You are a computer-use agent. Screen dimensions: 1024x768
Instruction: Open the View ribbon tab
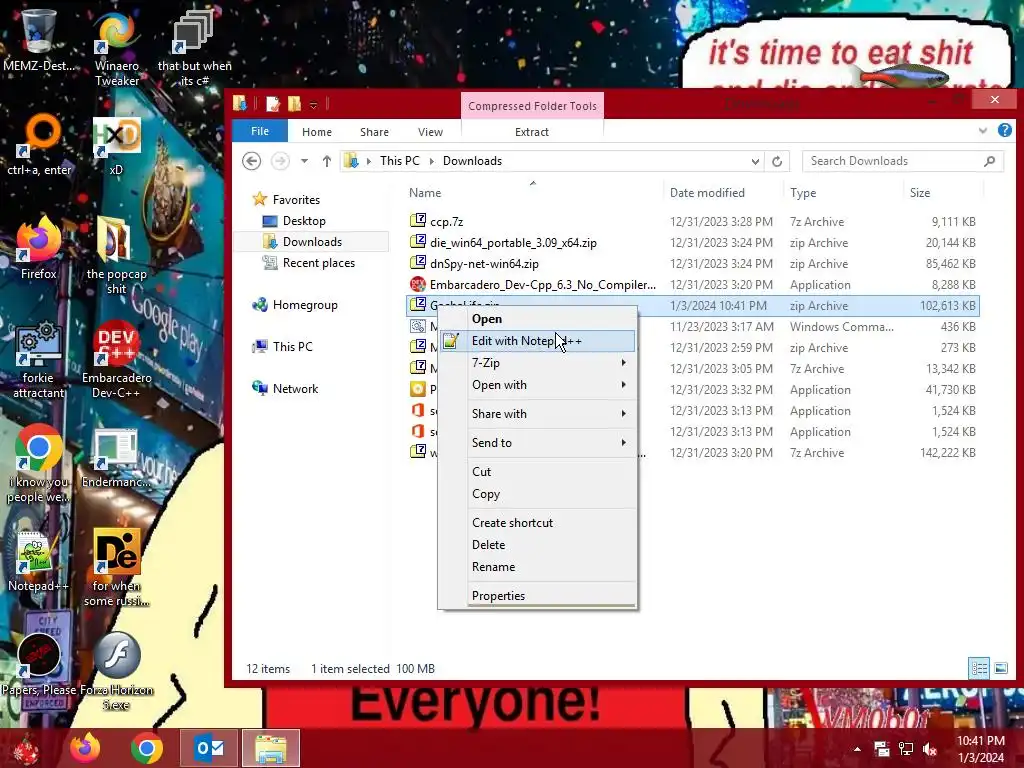pyautogui.click(x=430, y=132)
